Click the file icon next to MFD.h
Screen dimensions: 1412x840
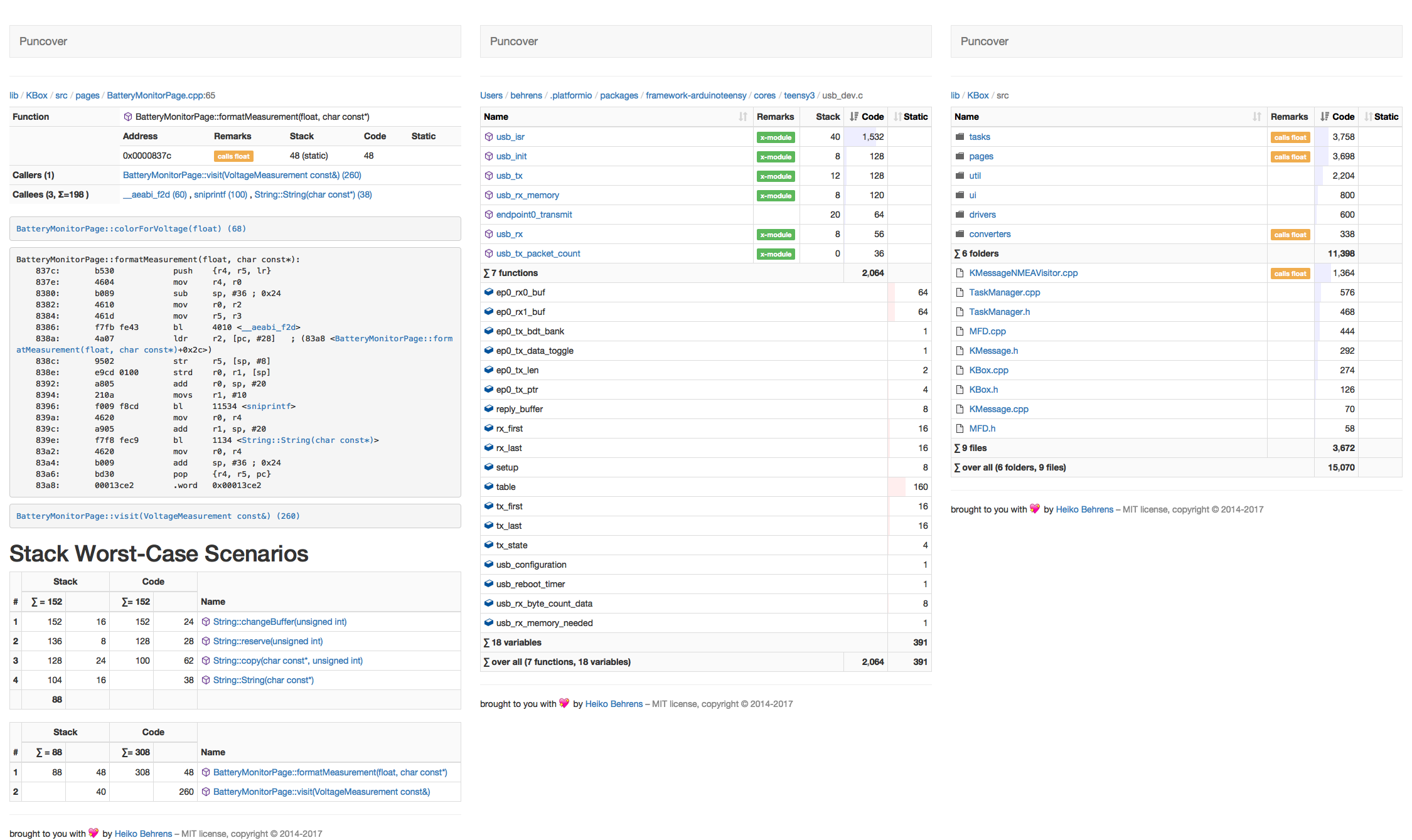pyautogui.click(x=960, y=428)
